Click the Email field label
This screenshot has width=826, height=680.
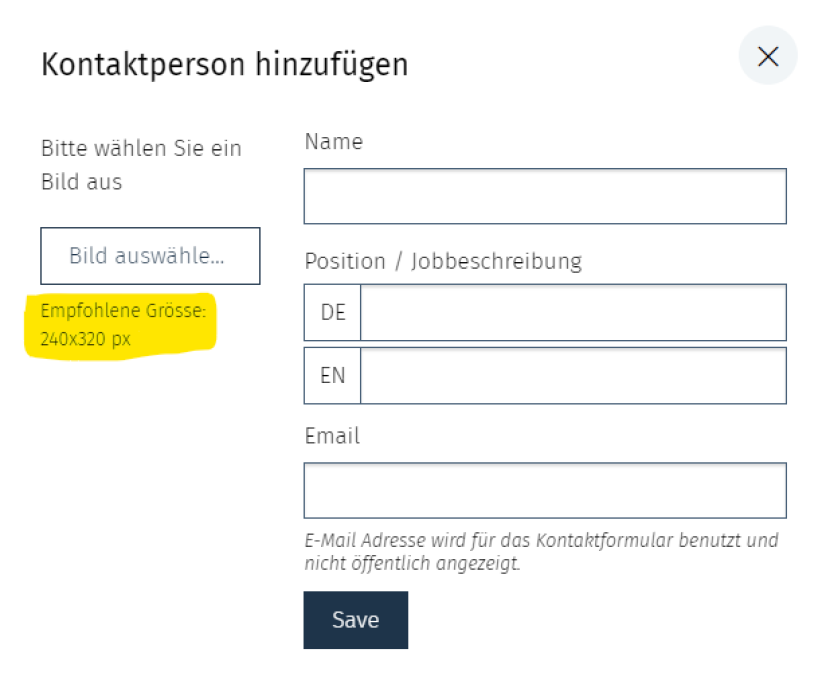pos(332,436)
